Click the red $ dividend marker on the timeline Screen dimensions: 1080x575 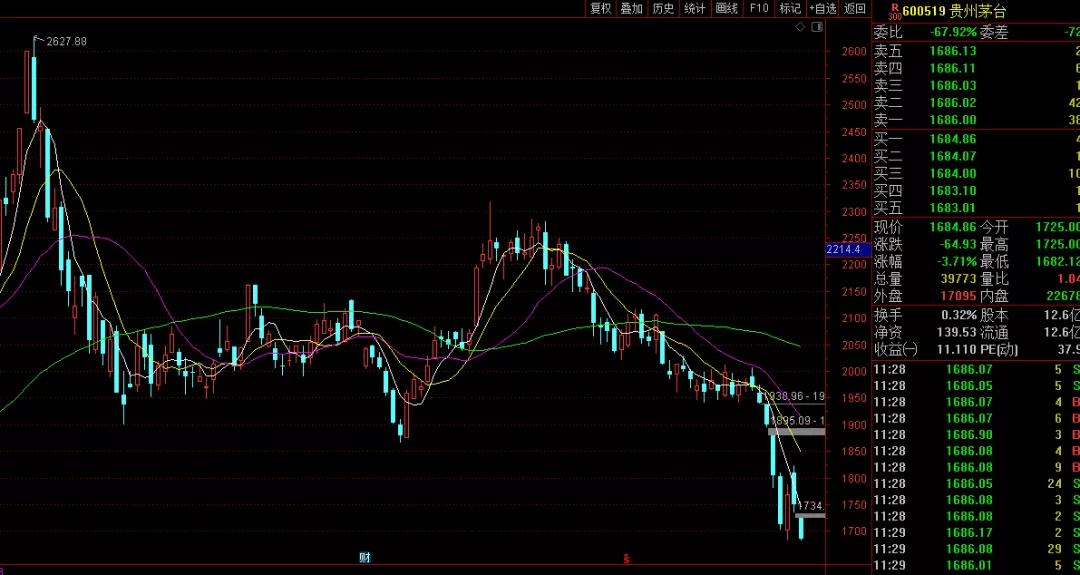click(x=626, y=557)
